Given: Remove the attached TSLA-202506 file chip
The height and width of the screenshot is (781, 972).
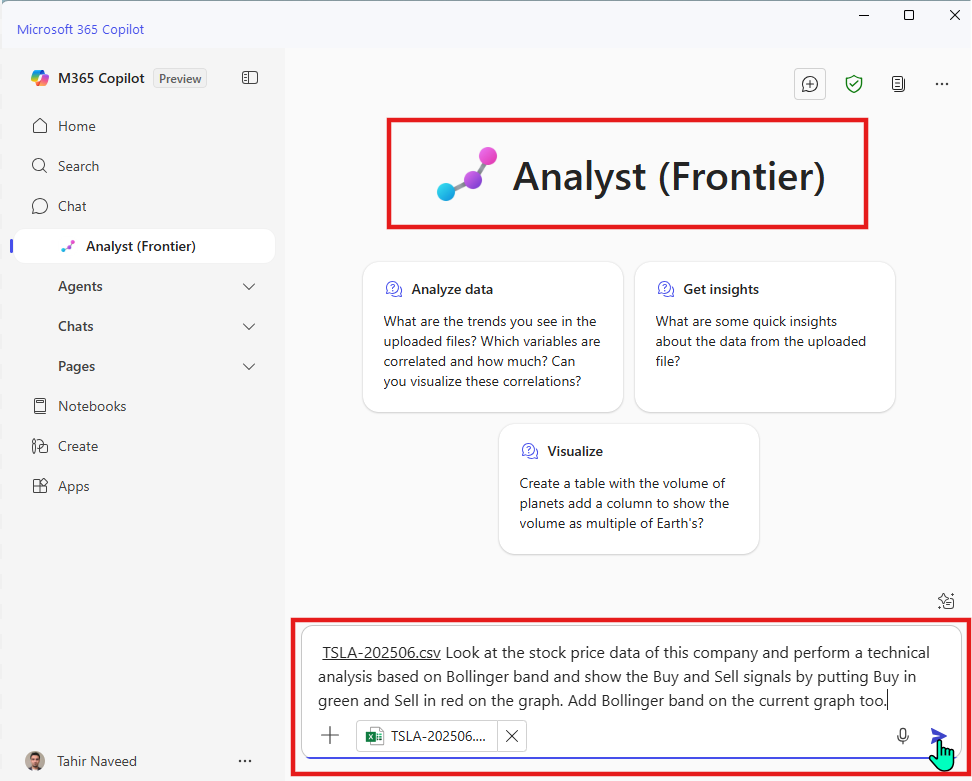Looking at the screenshot, I should 511,735.
